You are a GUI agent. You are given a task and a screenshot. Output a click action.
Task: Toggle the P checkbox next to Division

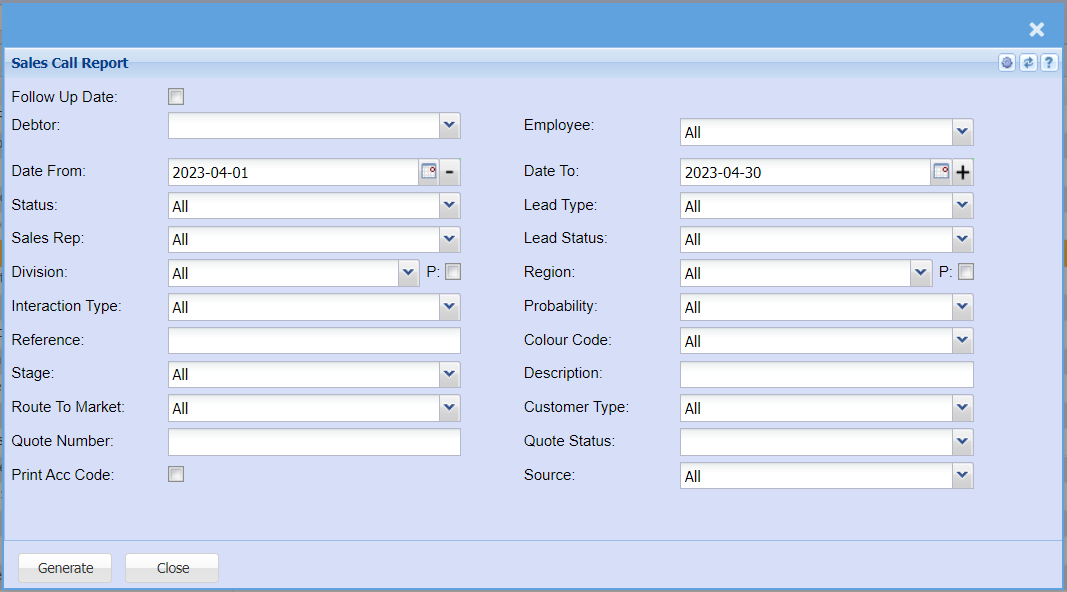click(453, 271)
